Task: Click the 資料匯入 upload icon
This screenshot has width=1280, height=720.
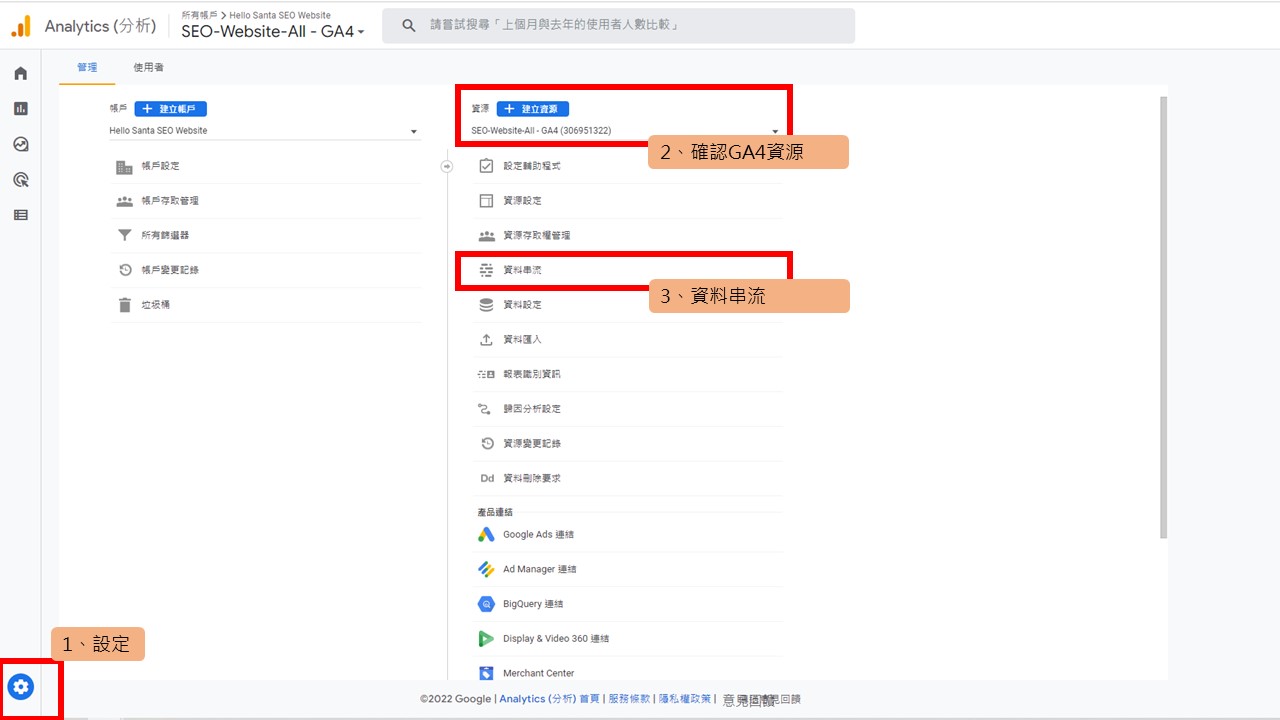Action: [486, 340]
